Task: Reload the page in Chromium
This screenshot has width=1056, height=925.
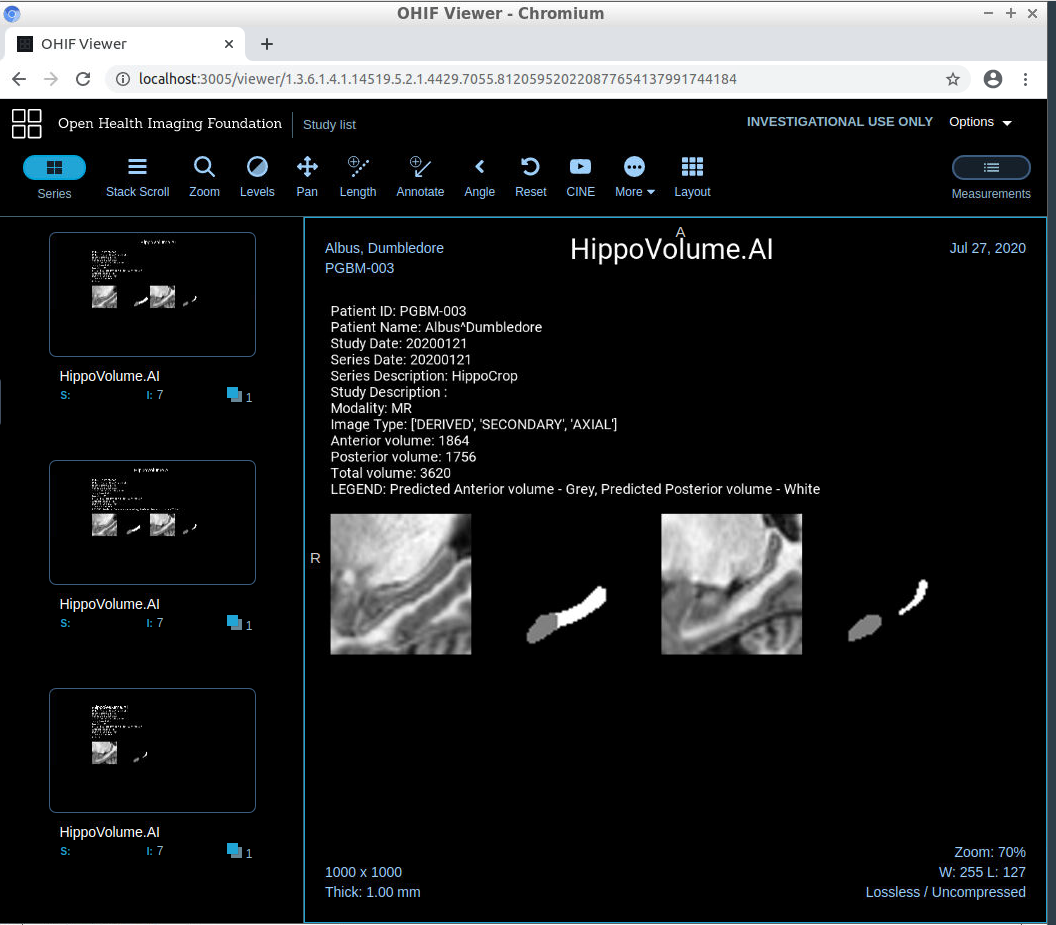Action: tap(83, 79)
